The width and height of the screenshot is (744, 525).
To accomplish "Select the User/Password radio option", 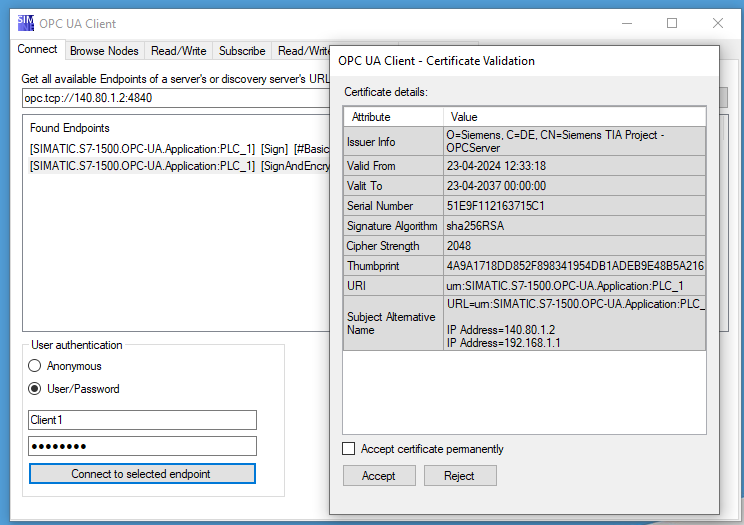I will 35,389.
